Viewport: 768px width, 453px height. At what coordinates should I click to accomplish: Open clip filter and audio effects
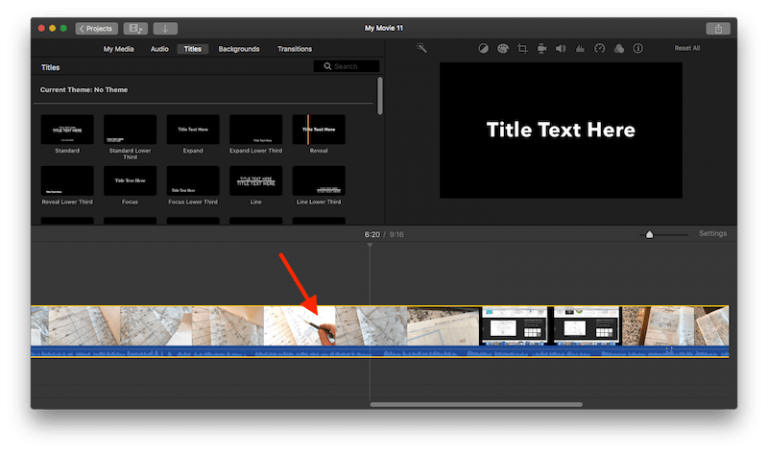[619, 48]
